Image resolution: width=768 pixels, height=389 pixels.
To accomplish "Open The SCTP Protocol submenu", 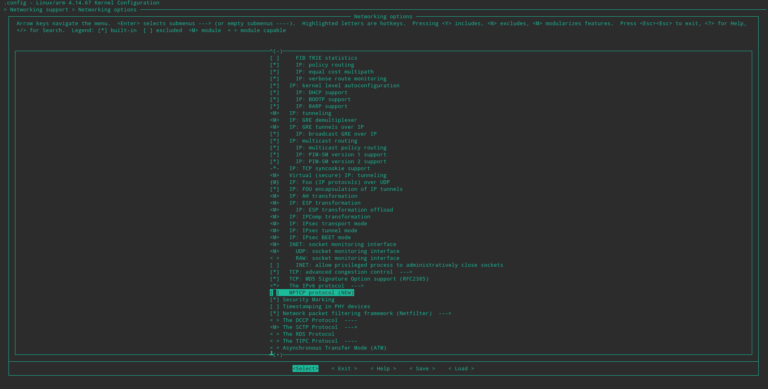I will pos(313,327).
